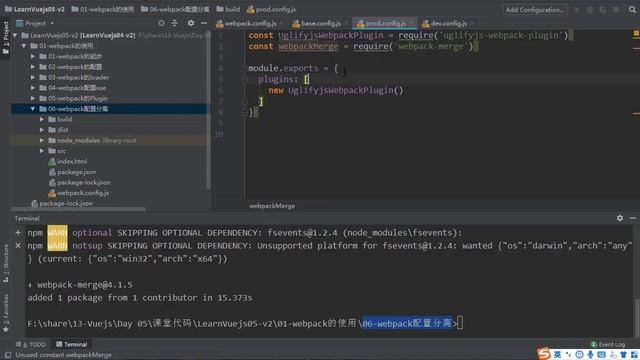
Task: Click Sogou emoji face icon
Action: (579, 354)
